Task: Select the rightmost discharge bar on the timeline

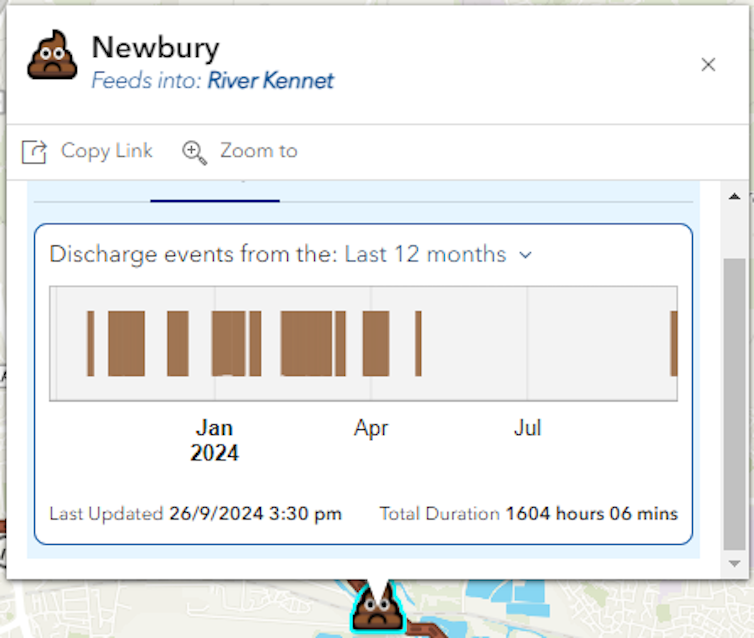Action: click(674, 343)
